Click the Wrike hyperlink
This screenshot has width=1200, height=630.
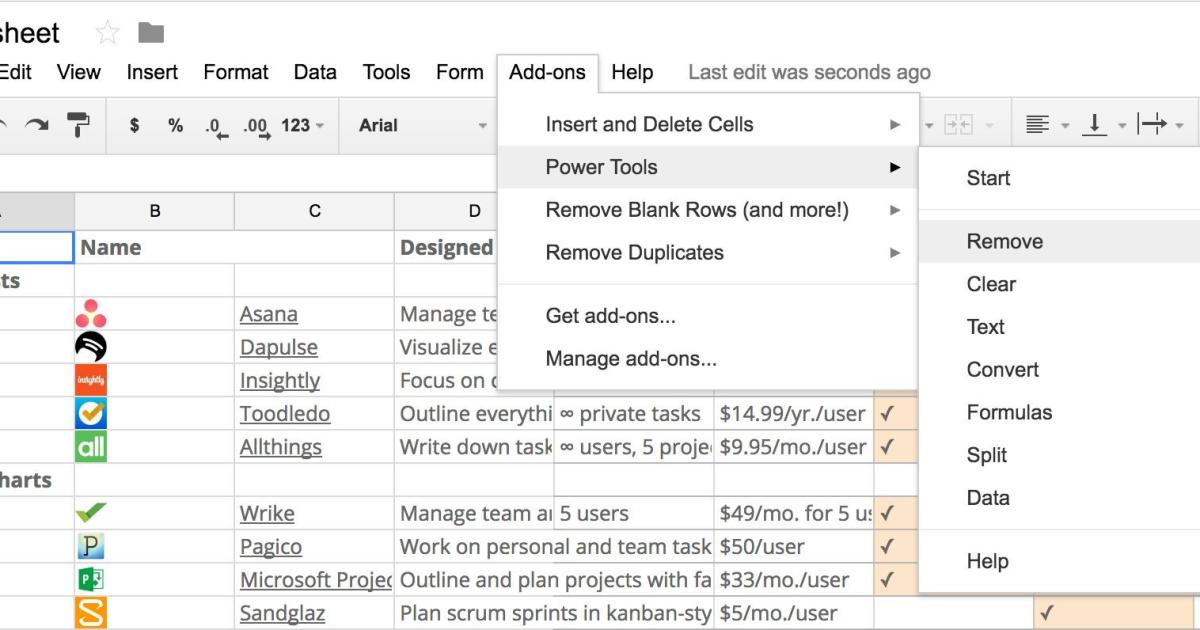click(267, 513)
